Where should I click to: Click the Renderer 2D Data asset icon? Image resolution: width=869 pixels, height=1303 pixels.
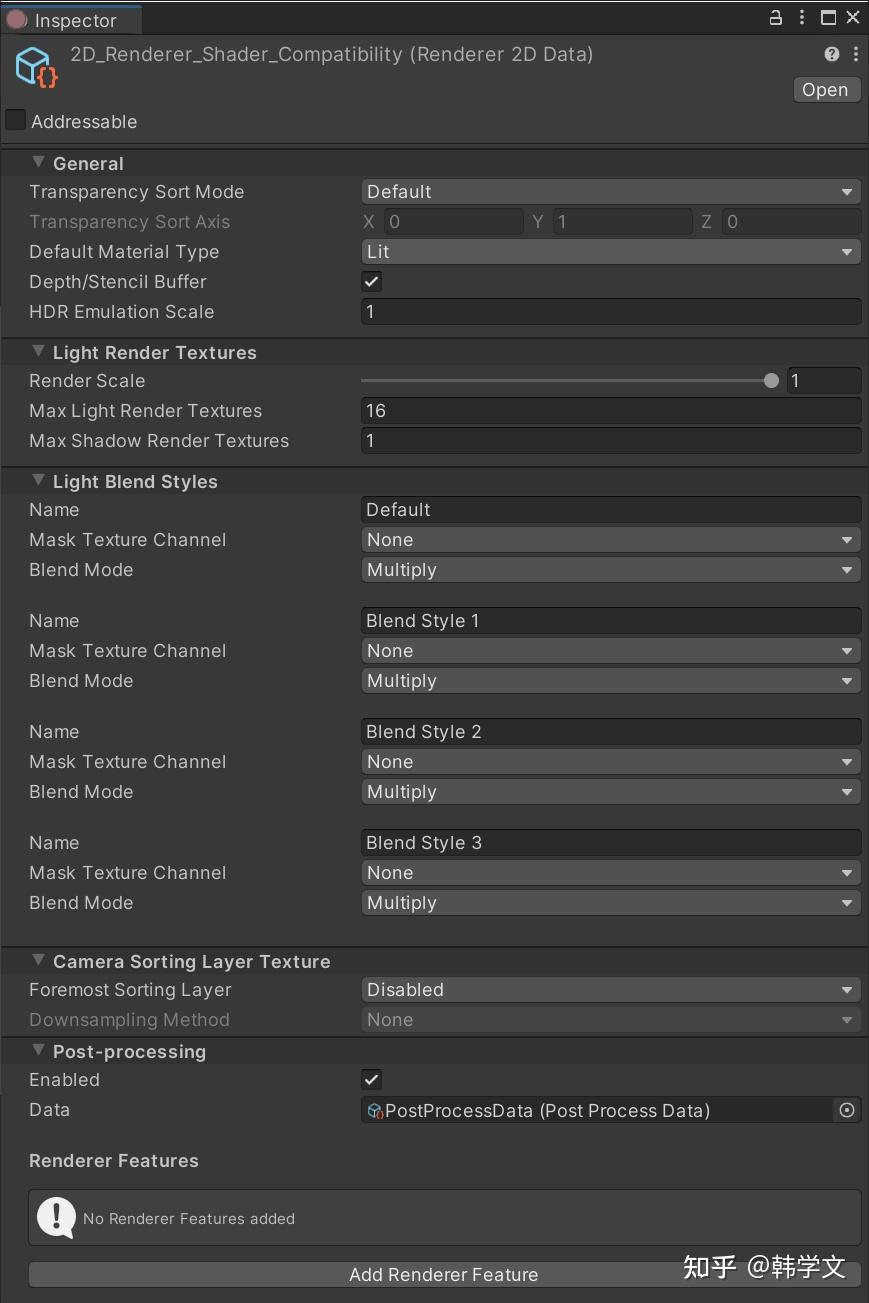click(36, 66)
